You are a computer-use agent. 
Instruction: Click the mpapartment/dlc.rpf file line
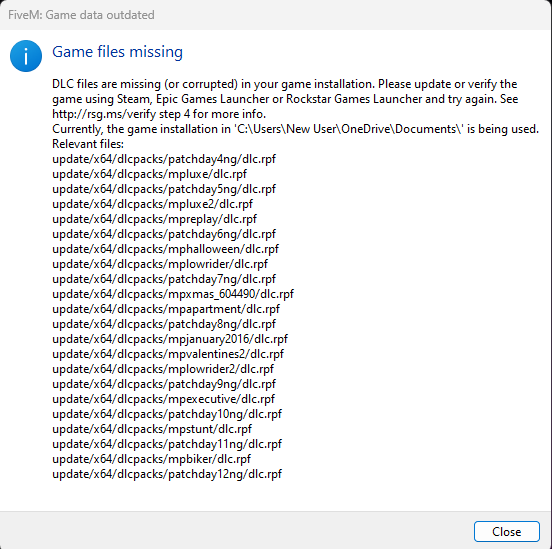click(x=166, y=309)
